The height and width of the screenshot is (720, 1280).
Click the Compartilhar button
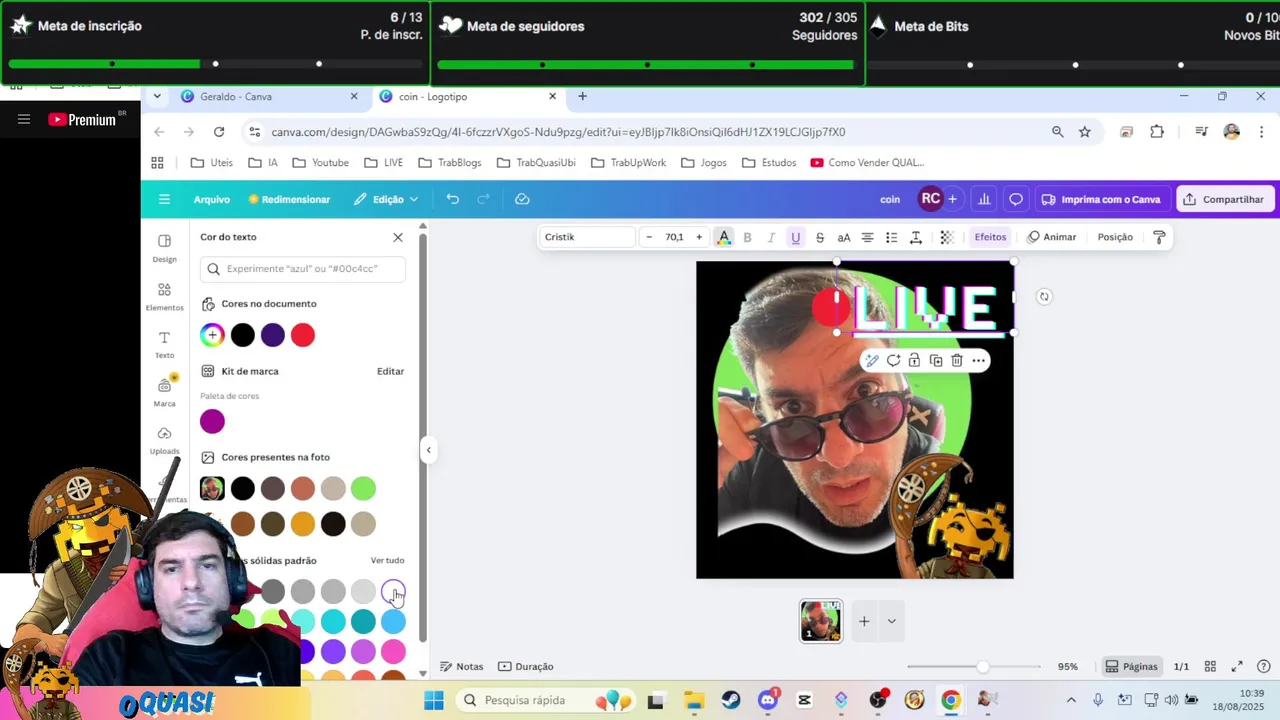1224,199
